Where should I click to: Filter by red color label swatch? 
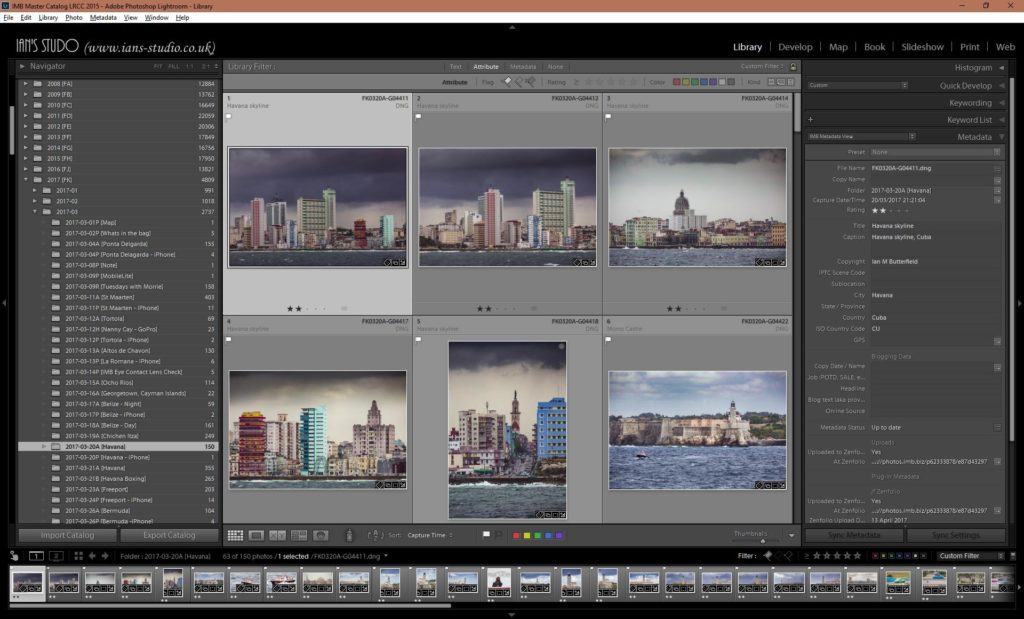click(677, 82)
